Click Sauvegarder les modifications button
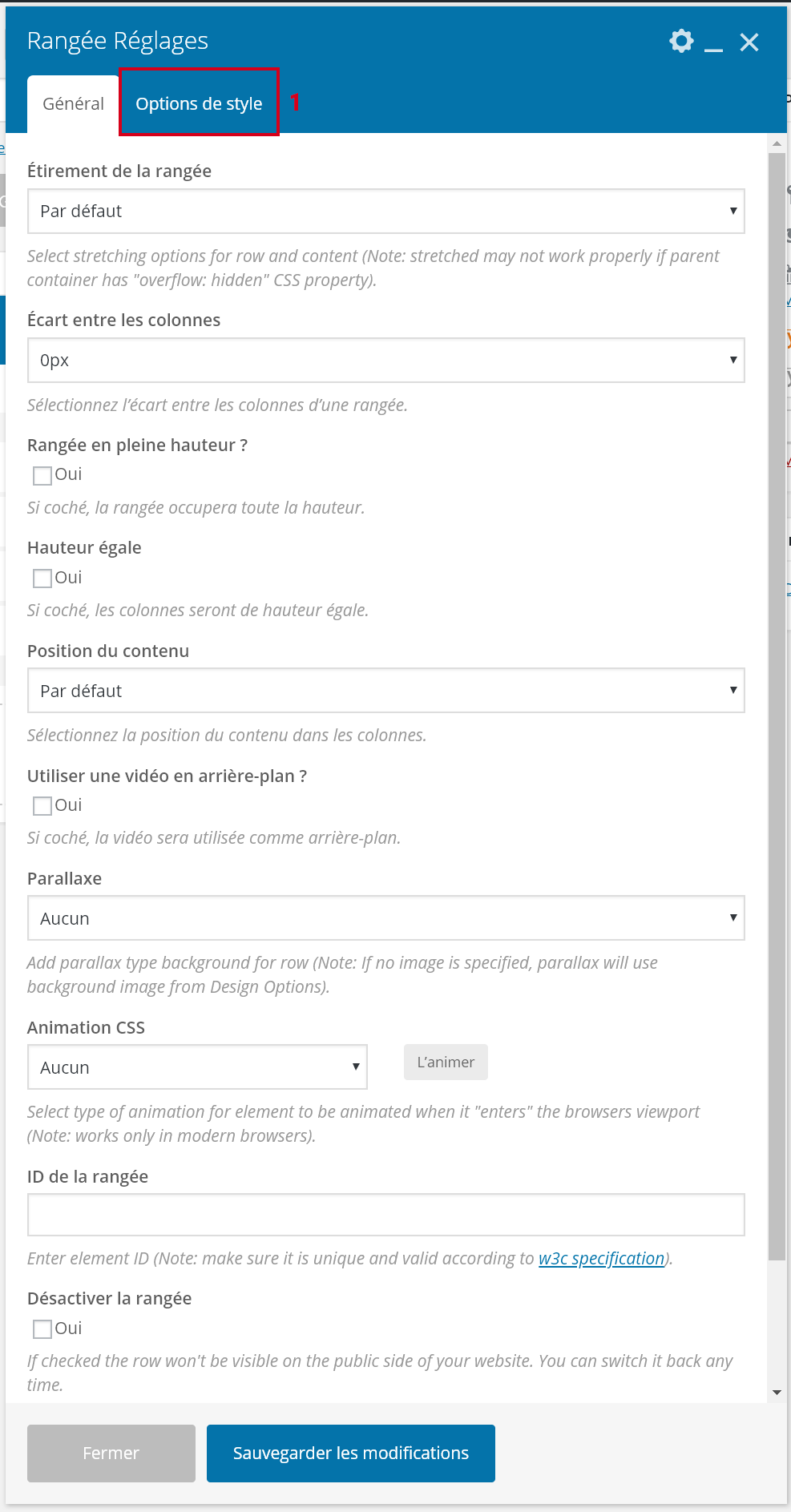 (350, 1454)
